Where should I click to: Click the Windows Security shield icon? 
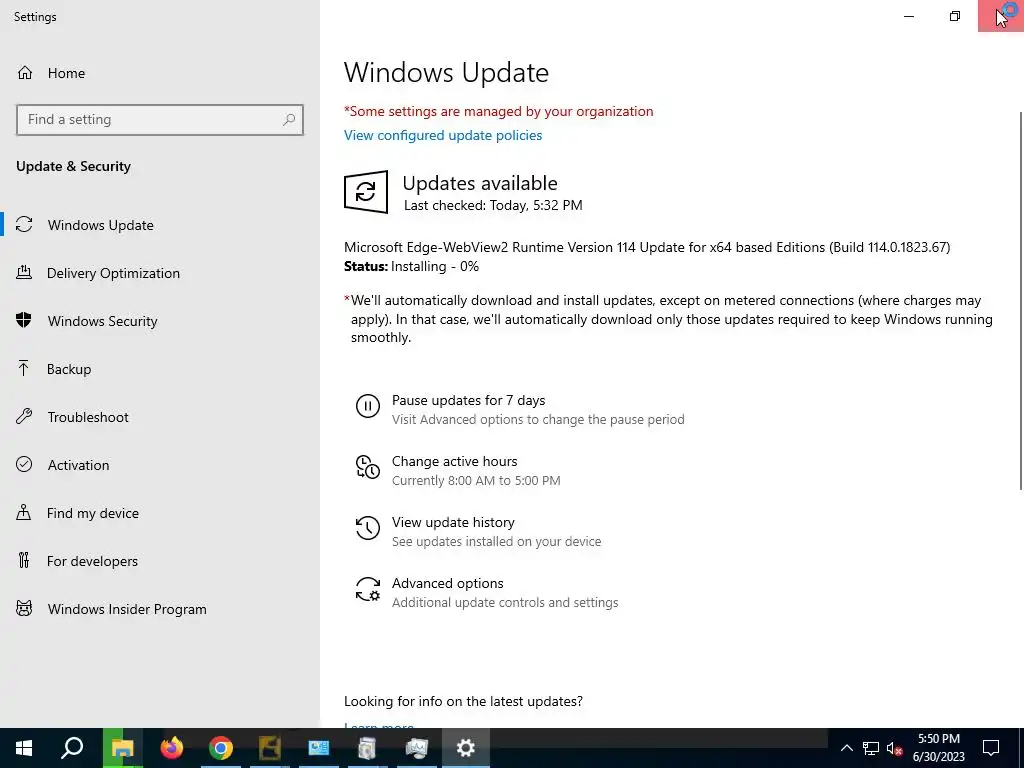[24, 320]
